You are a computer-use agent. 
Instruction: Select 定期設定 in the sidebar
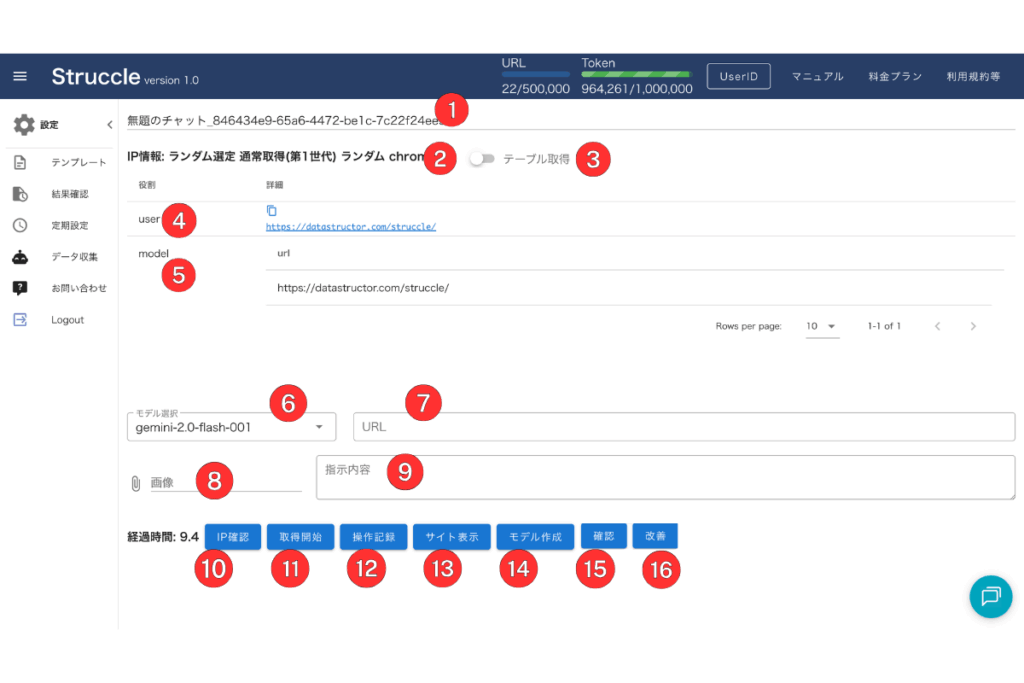(x=70, y=225)
